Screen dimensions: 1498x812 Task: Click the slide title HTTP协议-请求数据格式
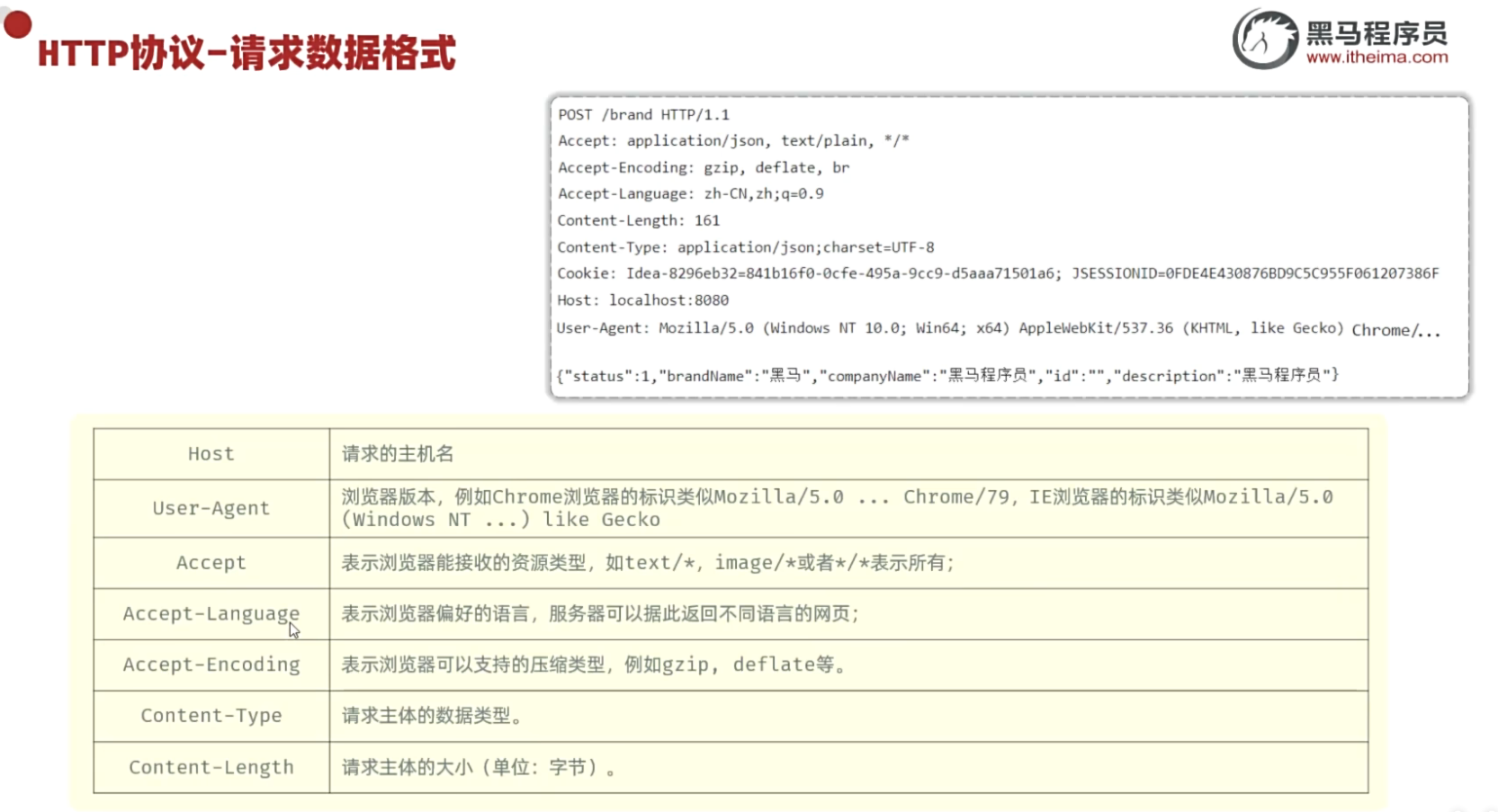(247, 53)
